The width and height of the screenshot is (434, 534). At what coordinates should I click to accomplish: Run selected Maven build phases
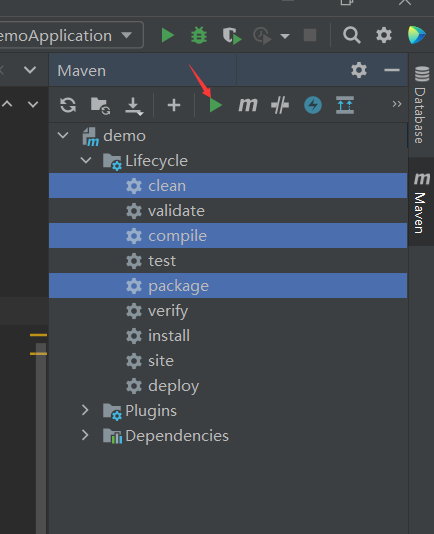tap(215, 105)
